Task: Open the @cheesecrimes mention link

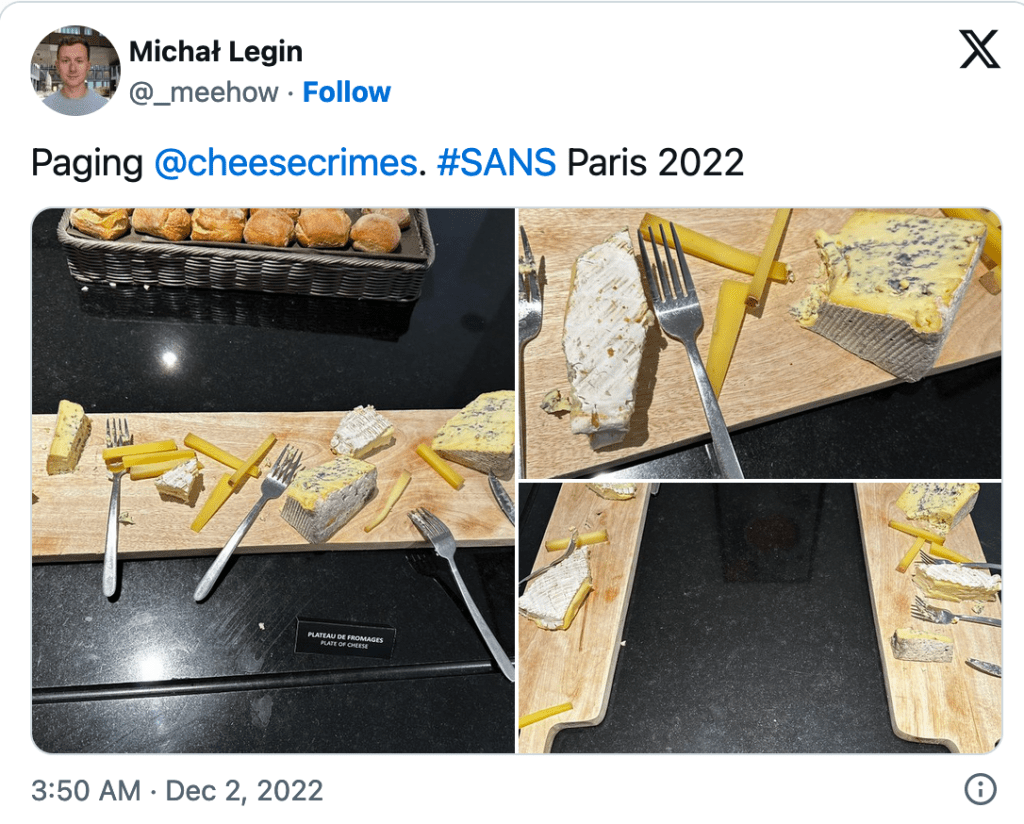Action: pos(286,162)
